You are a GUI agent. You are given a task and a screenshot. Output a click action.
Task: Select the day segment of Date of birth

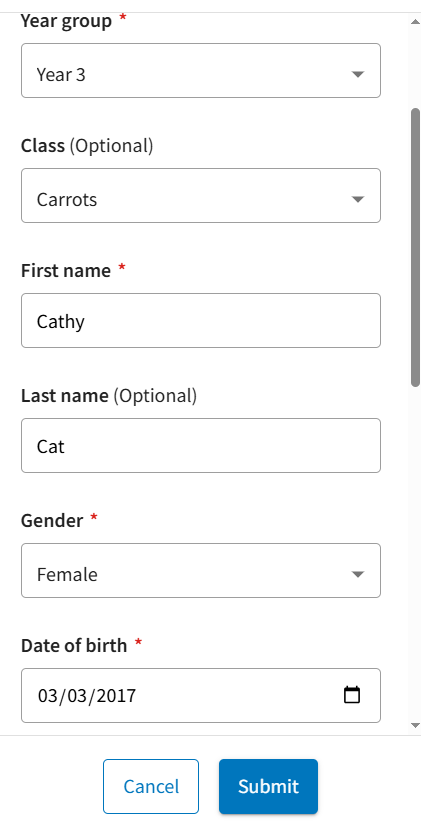click(x=46, y=695)
